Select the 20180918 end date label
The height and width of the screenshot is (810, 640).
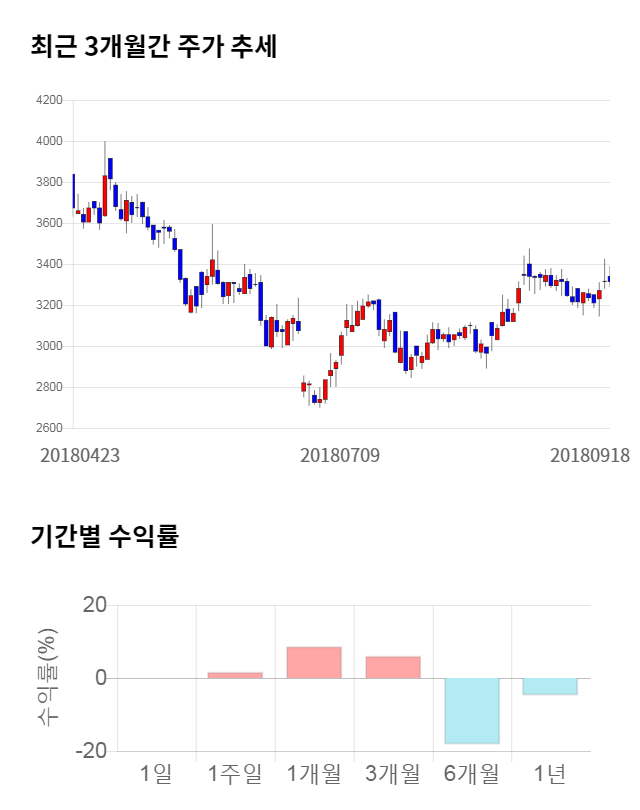point(590,455)
